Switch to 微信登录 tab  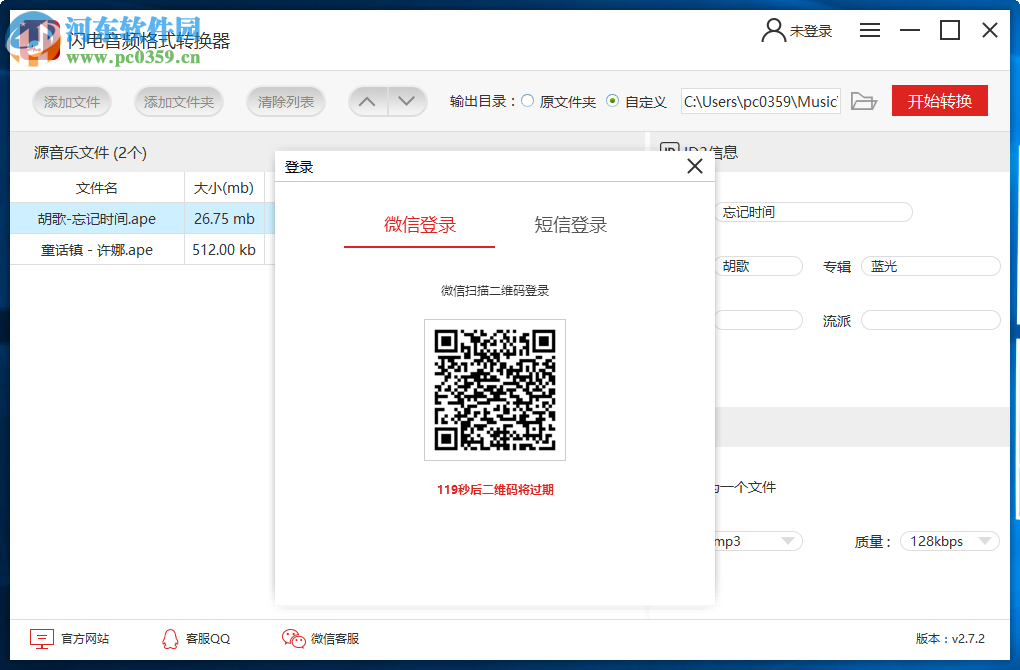pos(420,225)
